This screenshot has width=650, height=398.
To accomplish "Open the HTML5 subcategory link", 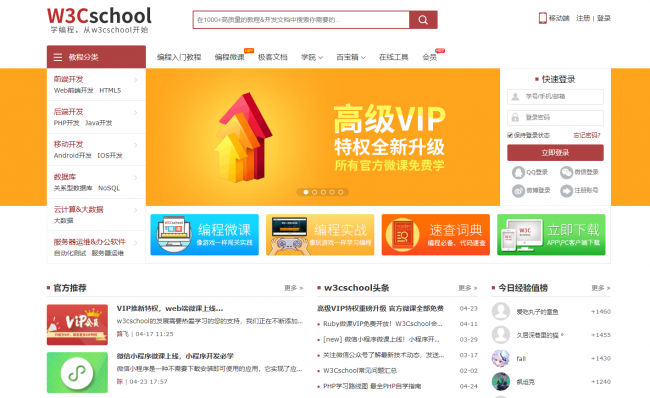I will click(110, 90).
